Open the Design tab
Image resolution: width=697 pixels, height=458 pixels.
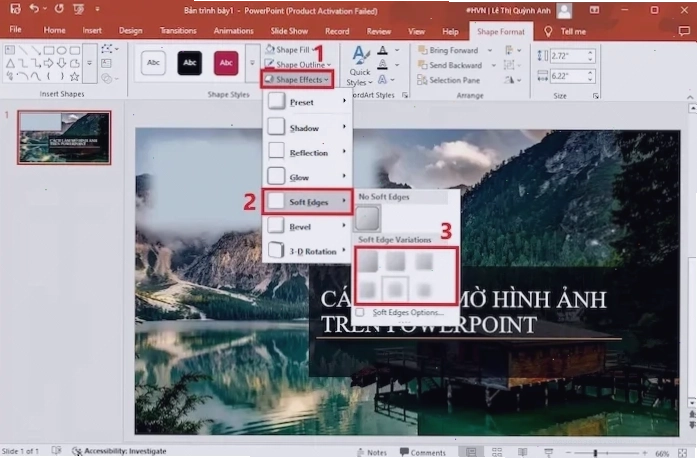tap(130, 31)
